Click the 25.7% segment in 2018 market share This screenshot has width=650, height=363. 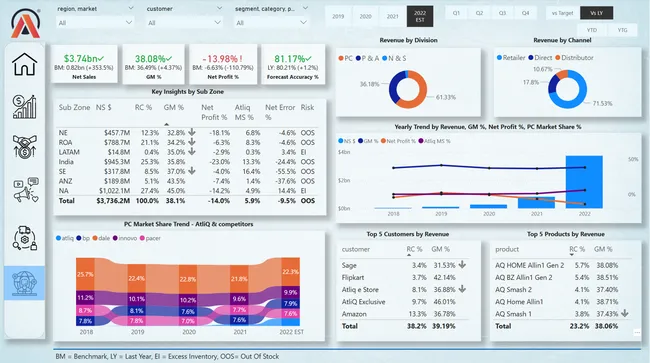(85, 274)
